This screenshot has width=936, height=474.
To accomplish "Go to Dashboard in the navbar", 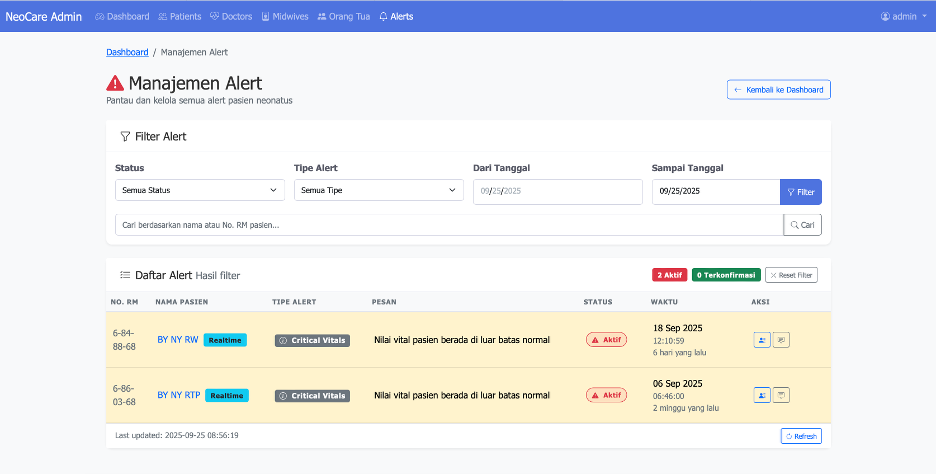I will (x=122, y=16).
